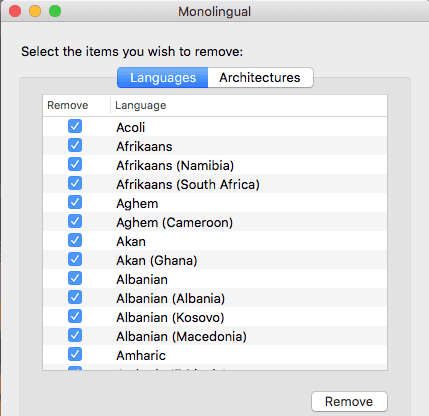Switch to the Architectures tab
The width and height of the screenshot is (429, 416).
click(x=260, y=78)
